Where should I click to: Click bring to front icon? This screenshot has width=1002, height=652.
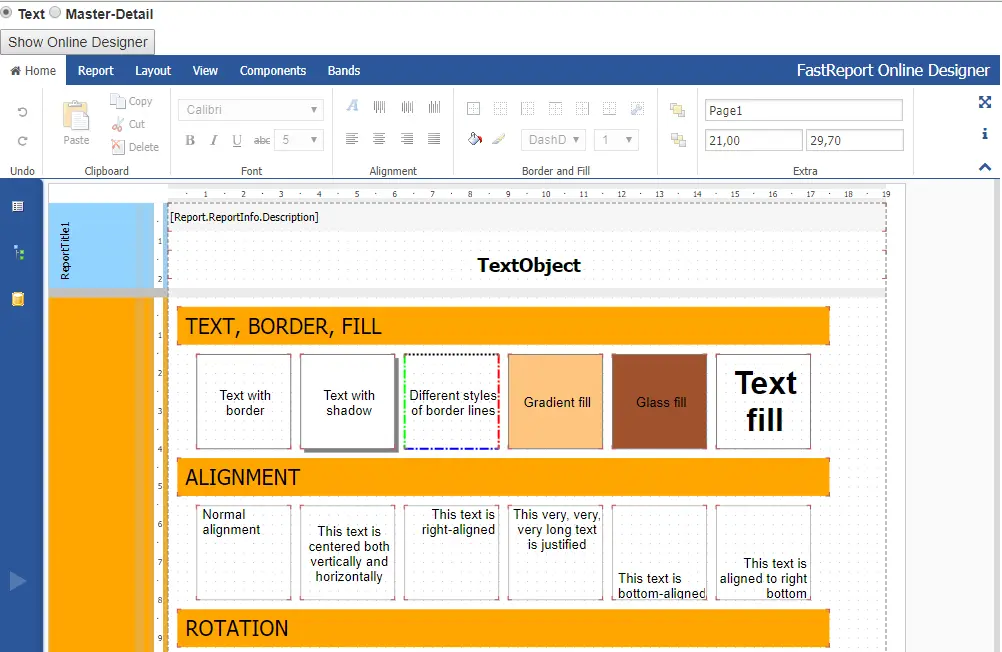[x=677, y=110]
